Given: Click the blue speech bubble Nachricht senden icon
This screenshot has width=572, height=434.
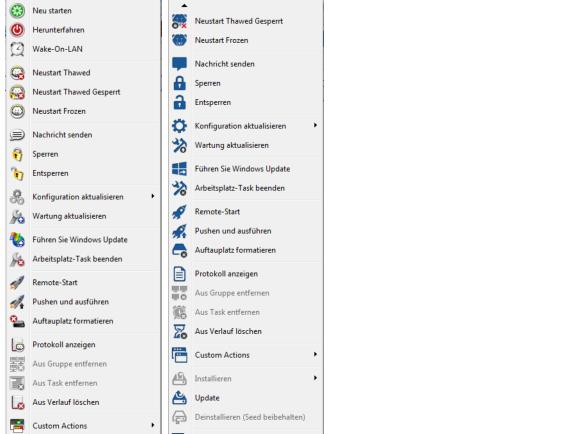Looking at the screenshot, I should click(179, 64).
